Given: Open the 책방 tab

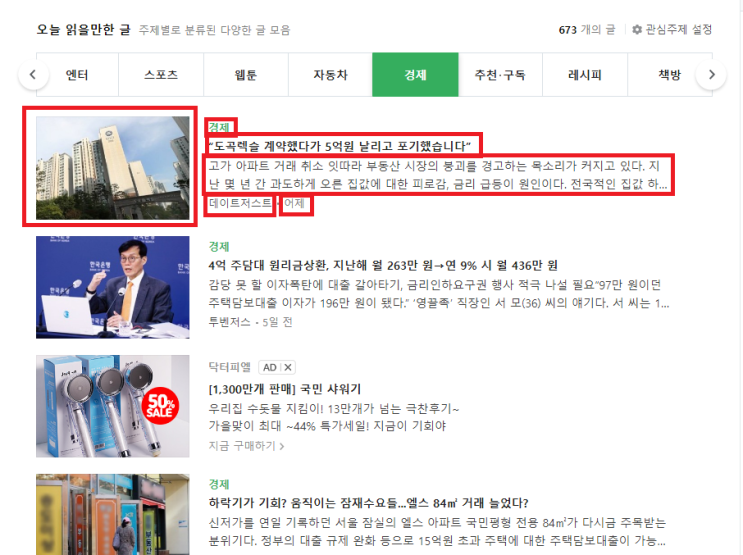Looking at the screenshot, I should (670, 75).
